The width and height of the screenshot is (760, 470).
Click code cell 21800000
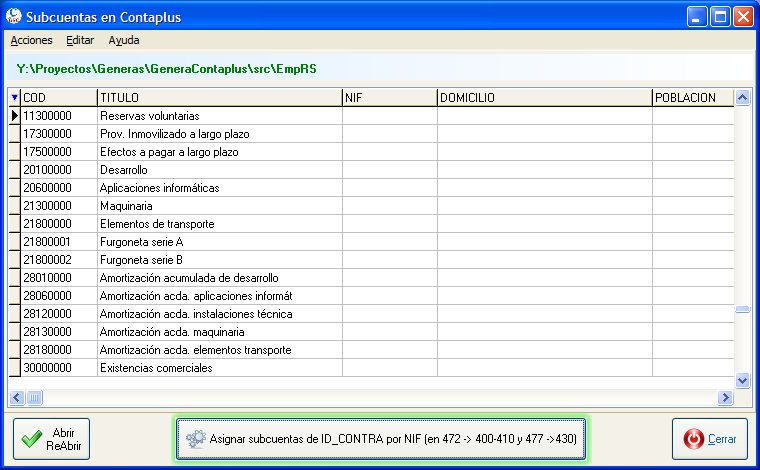(x=59, y=223)
